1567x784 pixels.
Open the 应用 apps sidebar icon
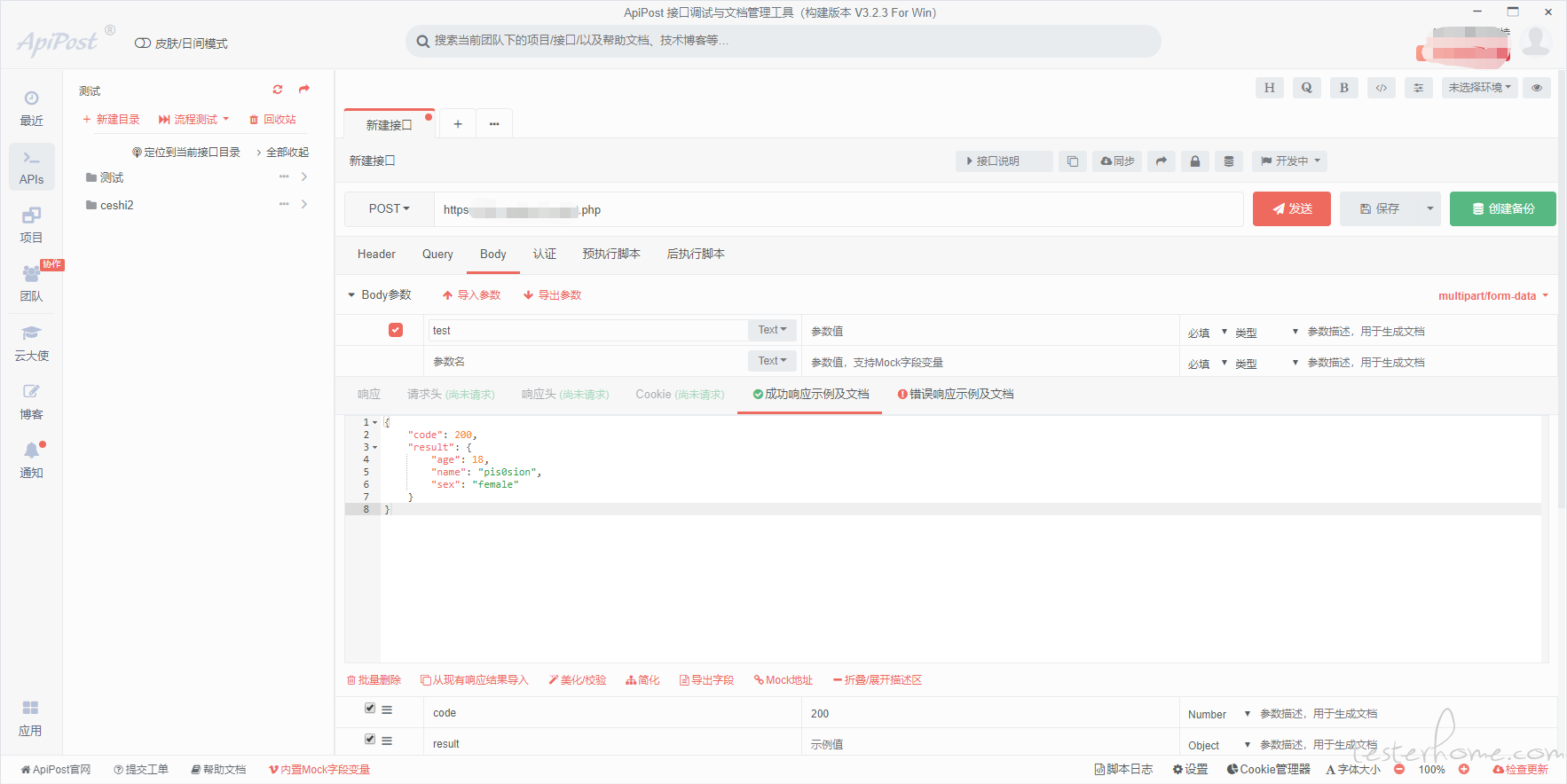(x=31, y=718)
